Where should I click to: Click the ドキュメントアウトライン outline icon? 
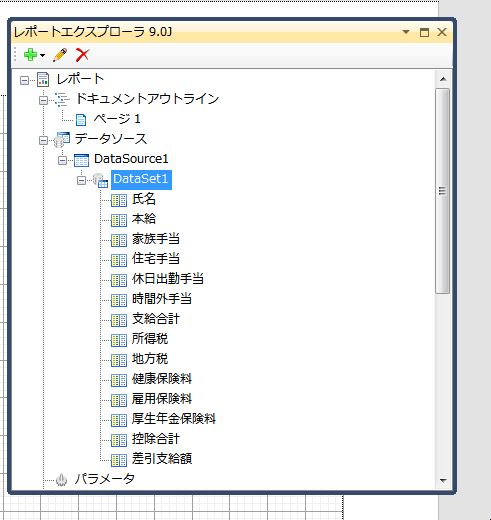click(62, 99)
